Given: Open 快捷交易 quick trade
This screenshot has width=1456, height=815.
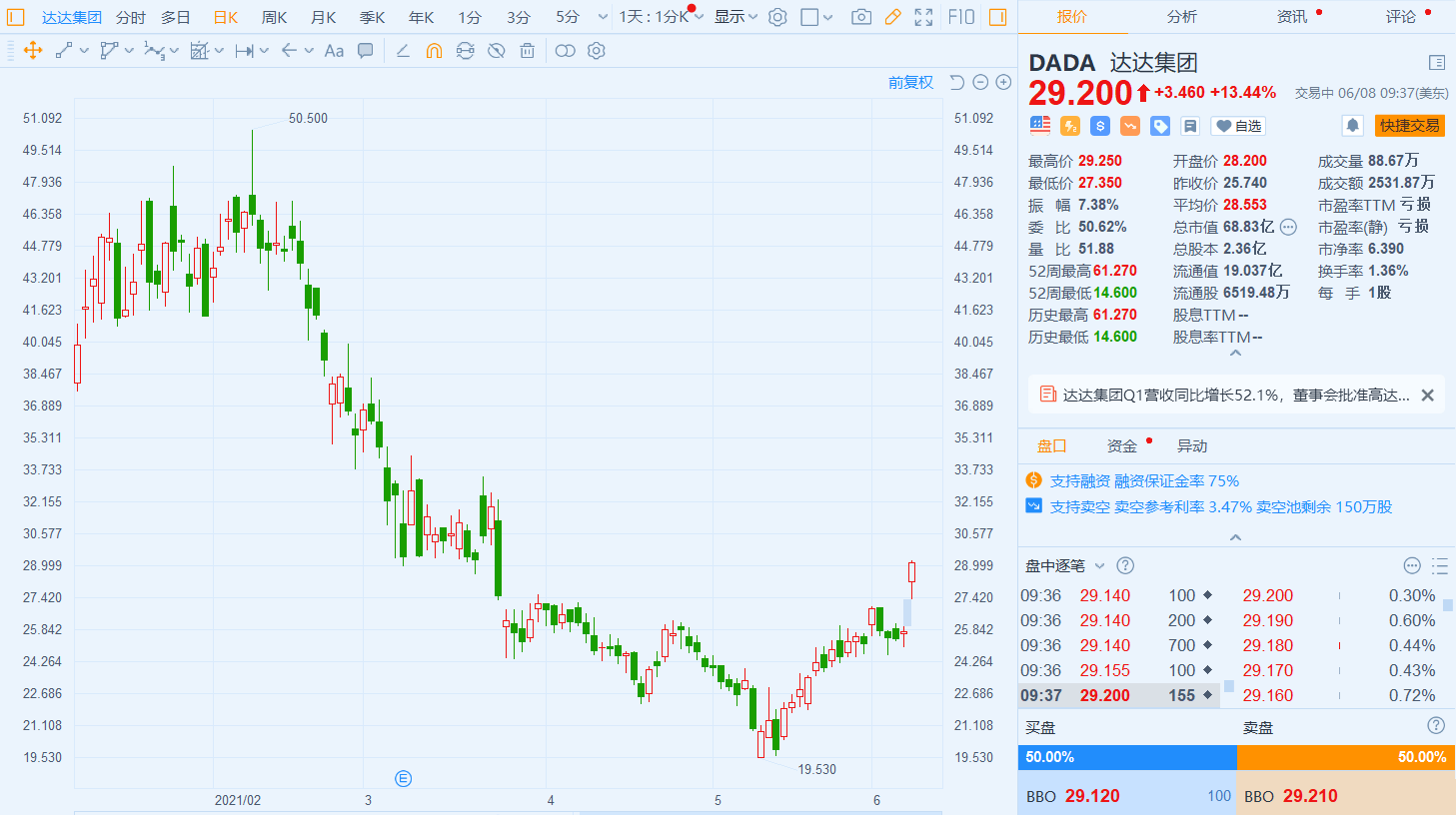Looking at the screenshot, I should click(1410, 125).
